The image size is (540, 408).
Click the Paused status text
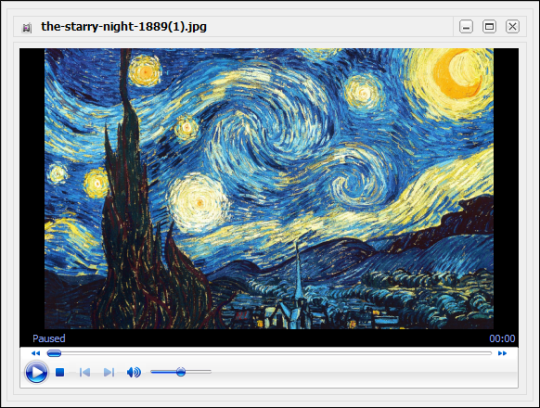(x=49, y=338)
